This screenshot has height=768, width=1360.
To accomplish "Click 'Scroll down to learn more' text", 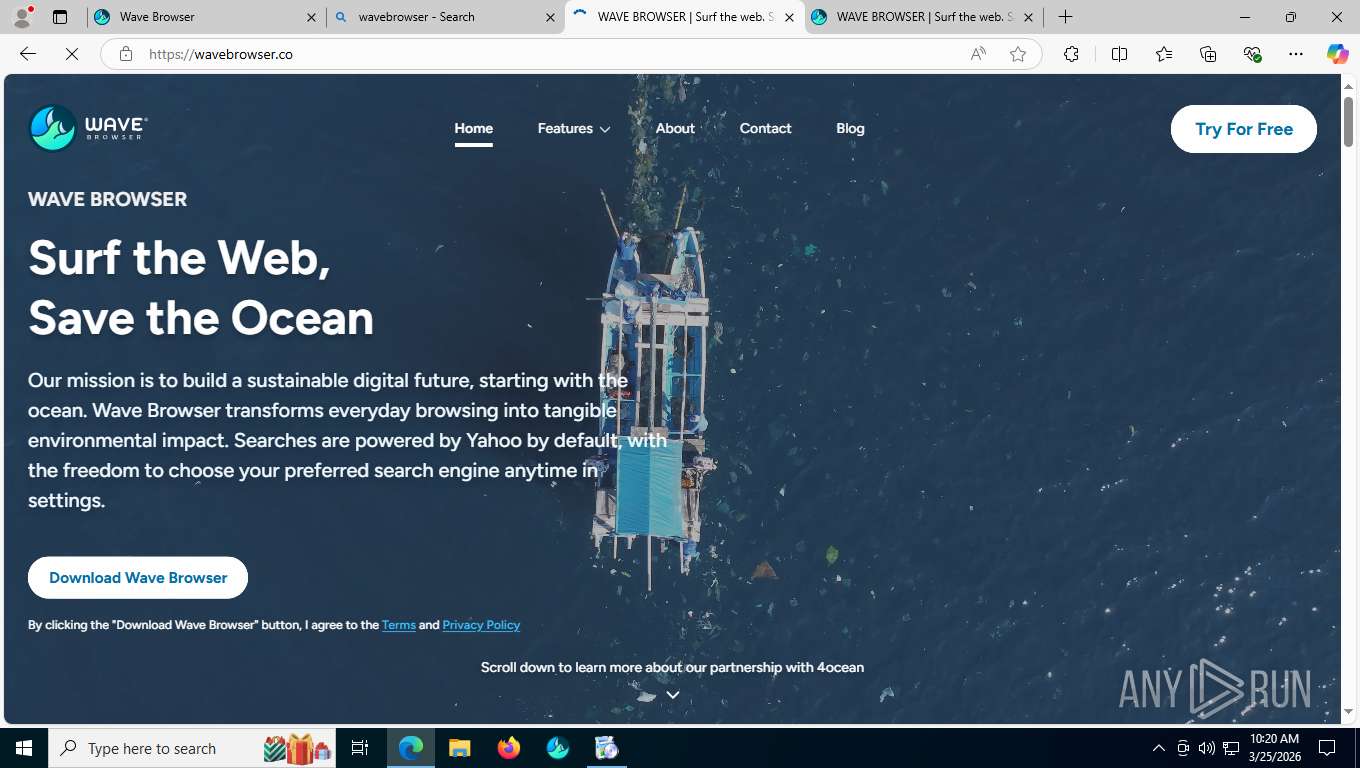I will [x=672, y=667].
